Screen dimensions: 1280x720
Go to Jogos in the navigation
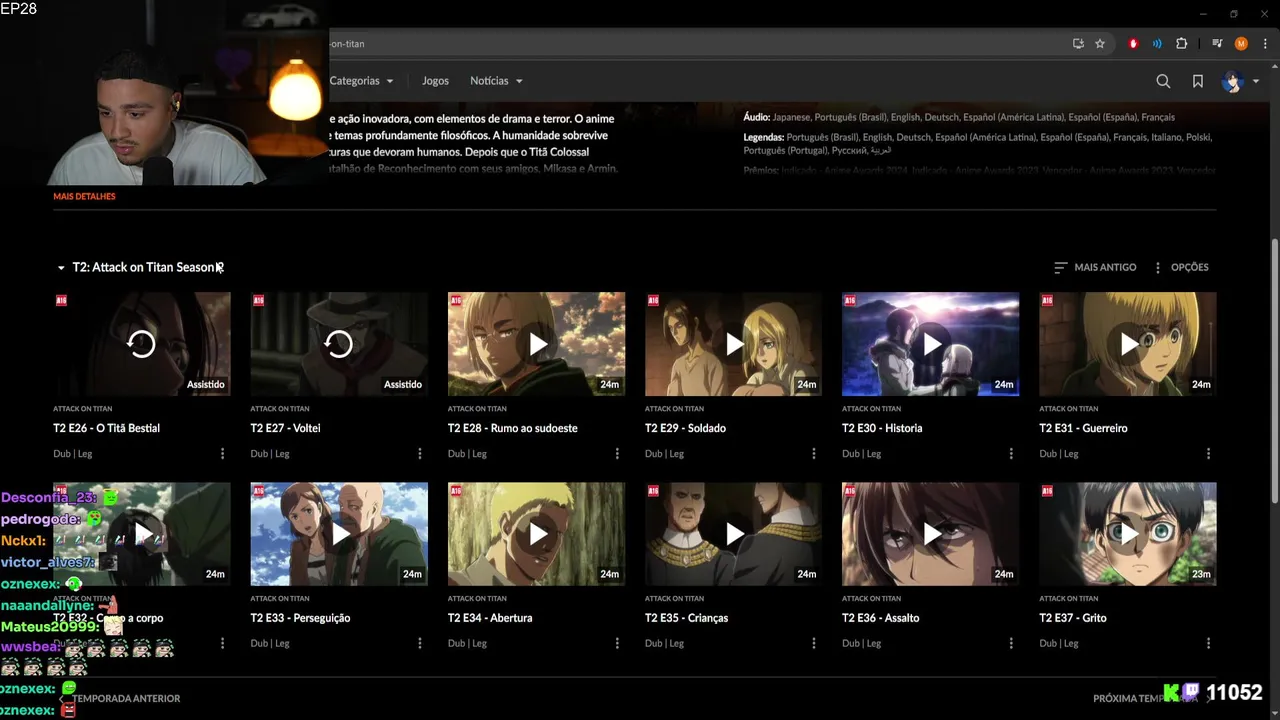coord(435,81)
